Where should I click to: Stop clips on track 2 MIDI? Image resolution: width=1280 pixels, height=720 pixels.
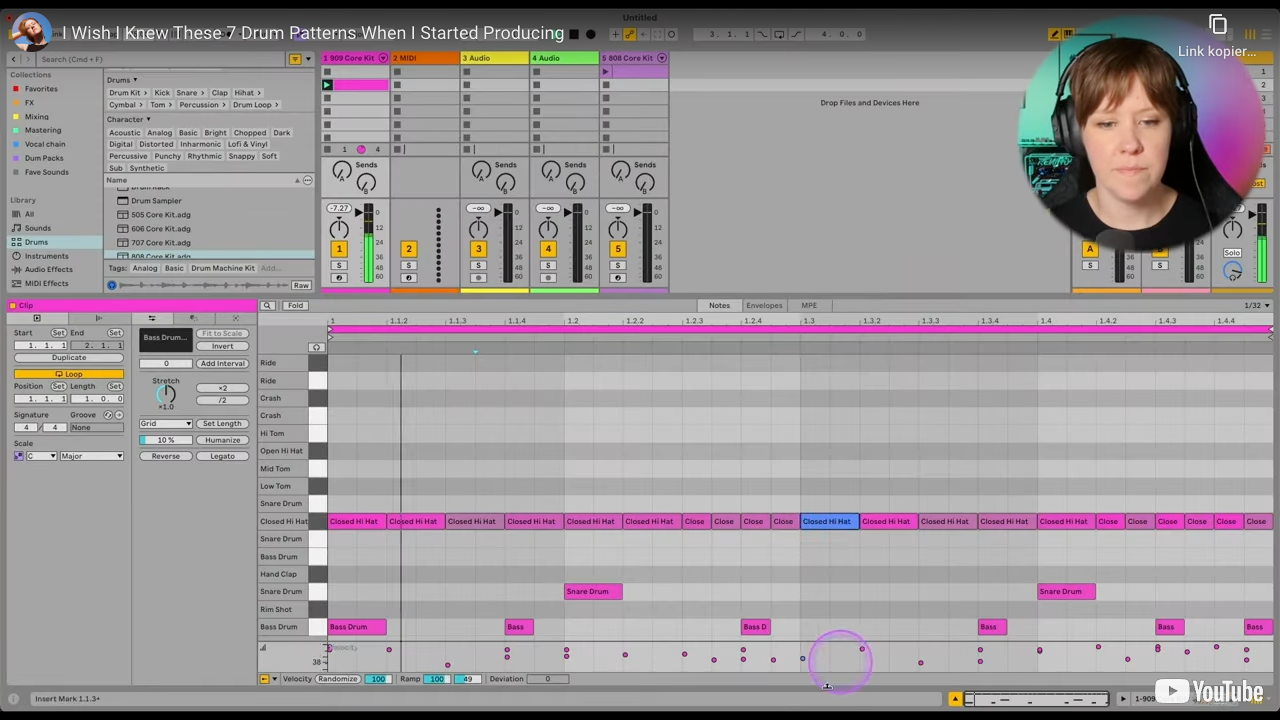click(x=397, y=149)
